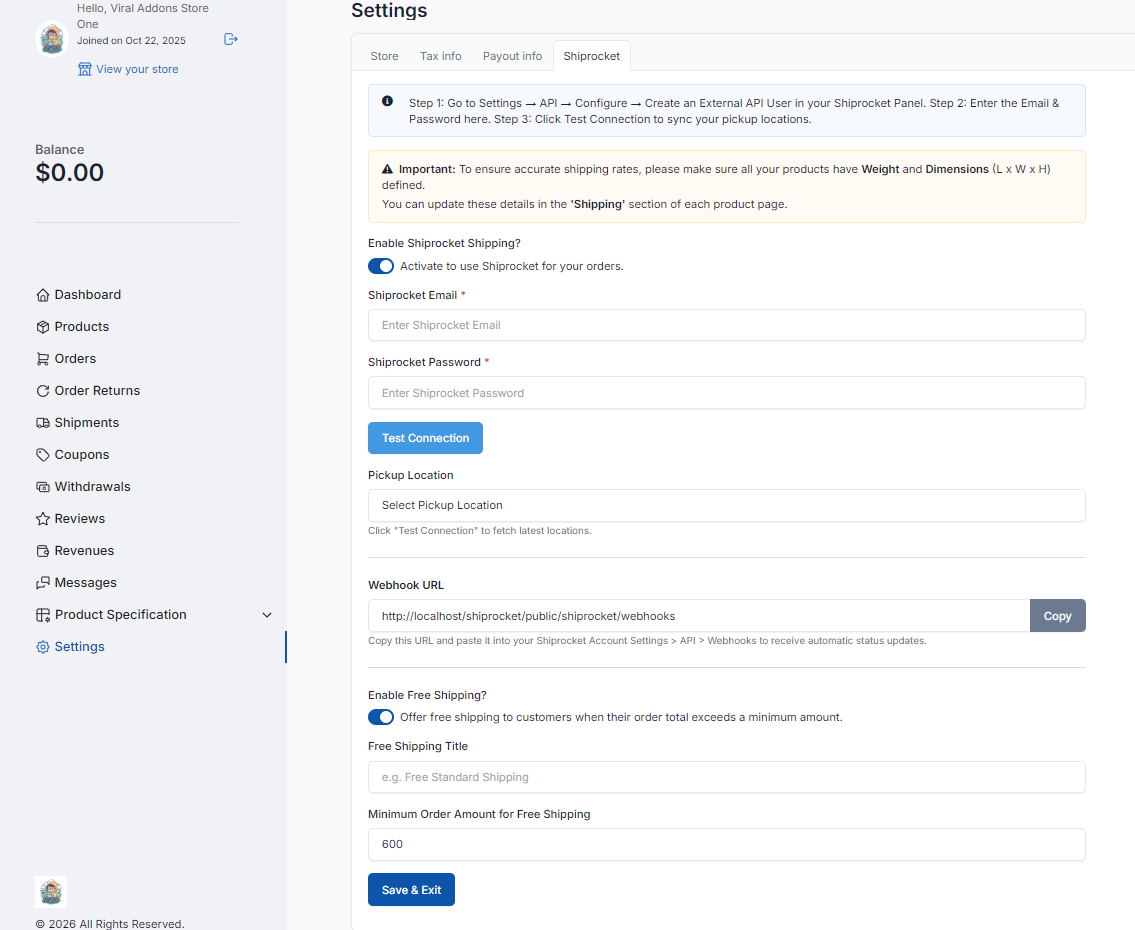Click the Reviews star icon
Image resolution: width=1135 pixels, height=930 pixels.
pos(43,518)
